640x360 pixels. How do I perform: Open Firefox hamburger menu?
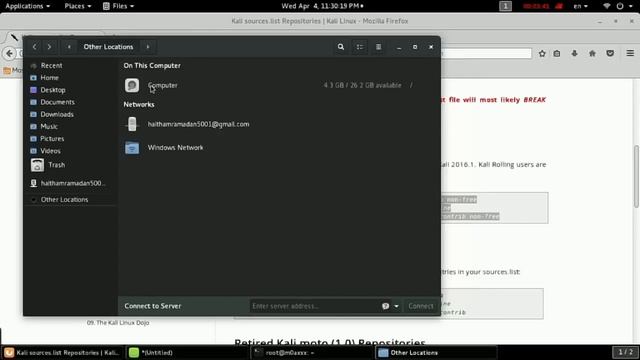click(630, 53)
